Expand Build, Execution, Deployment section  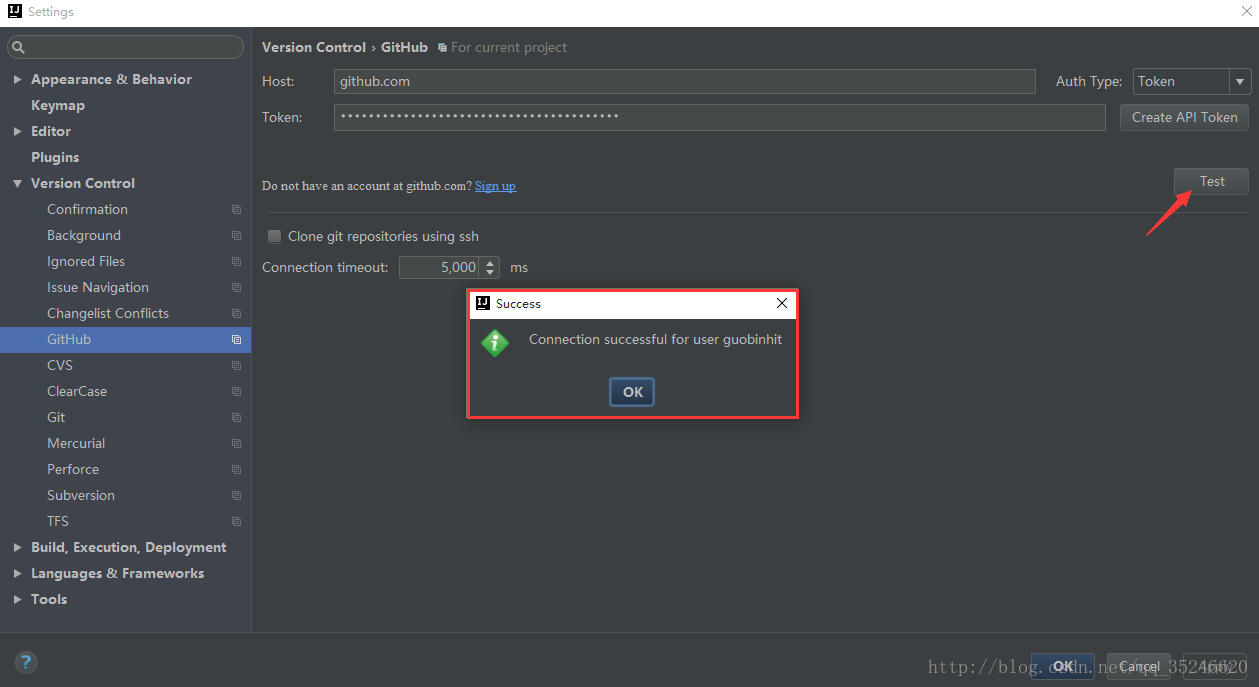[17, 547]
